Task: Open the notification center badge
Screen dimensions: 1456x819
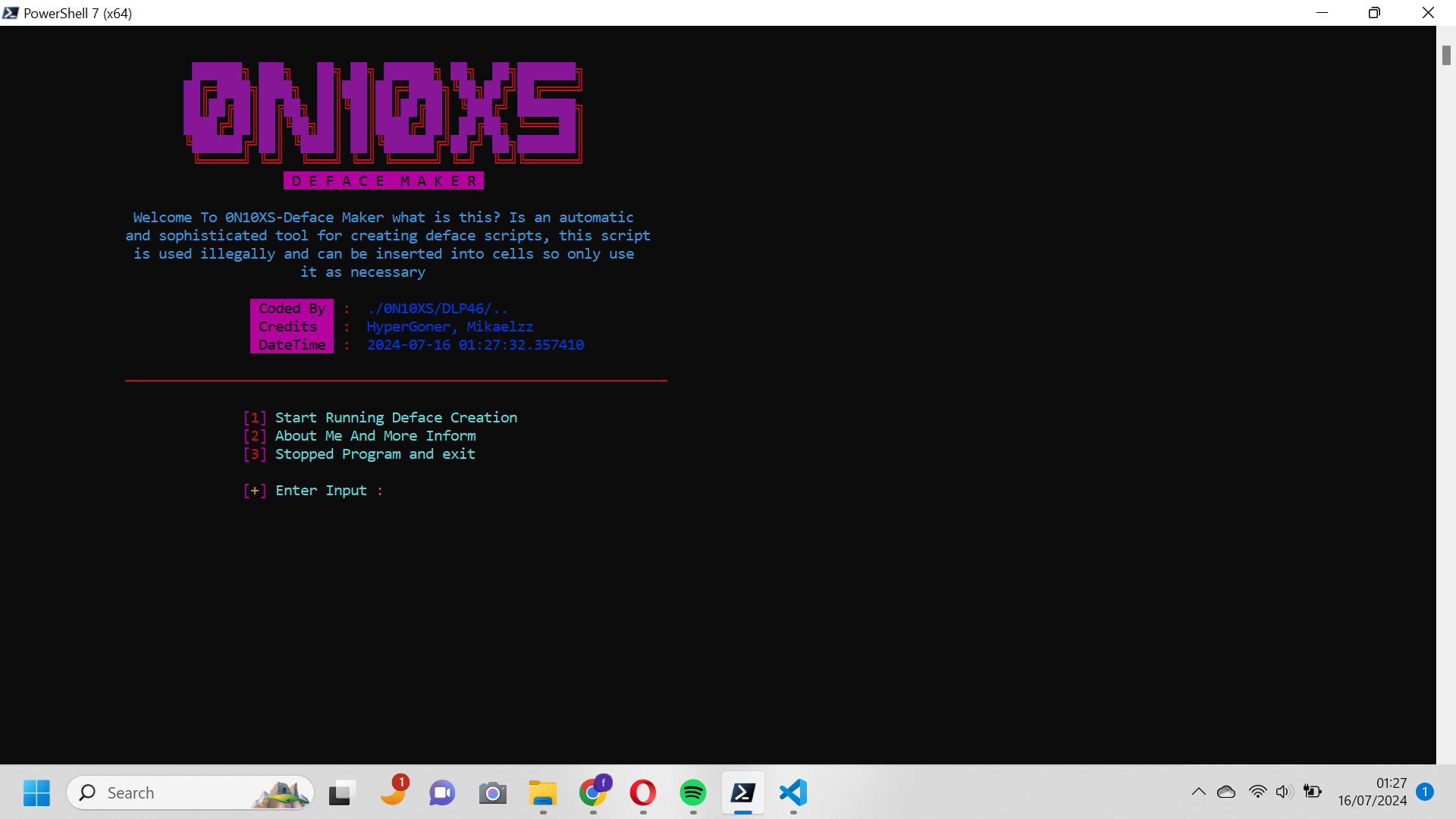Action: click(1425, 792)
